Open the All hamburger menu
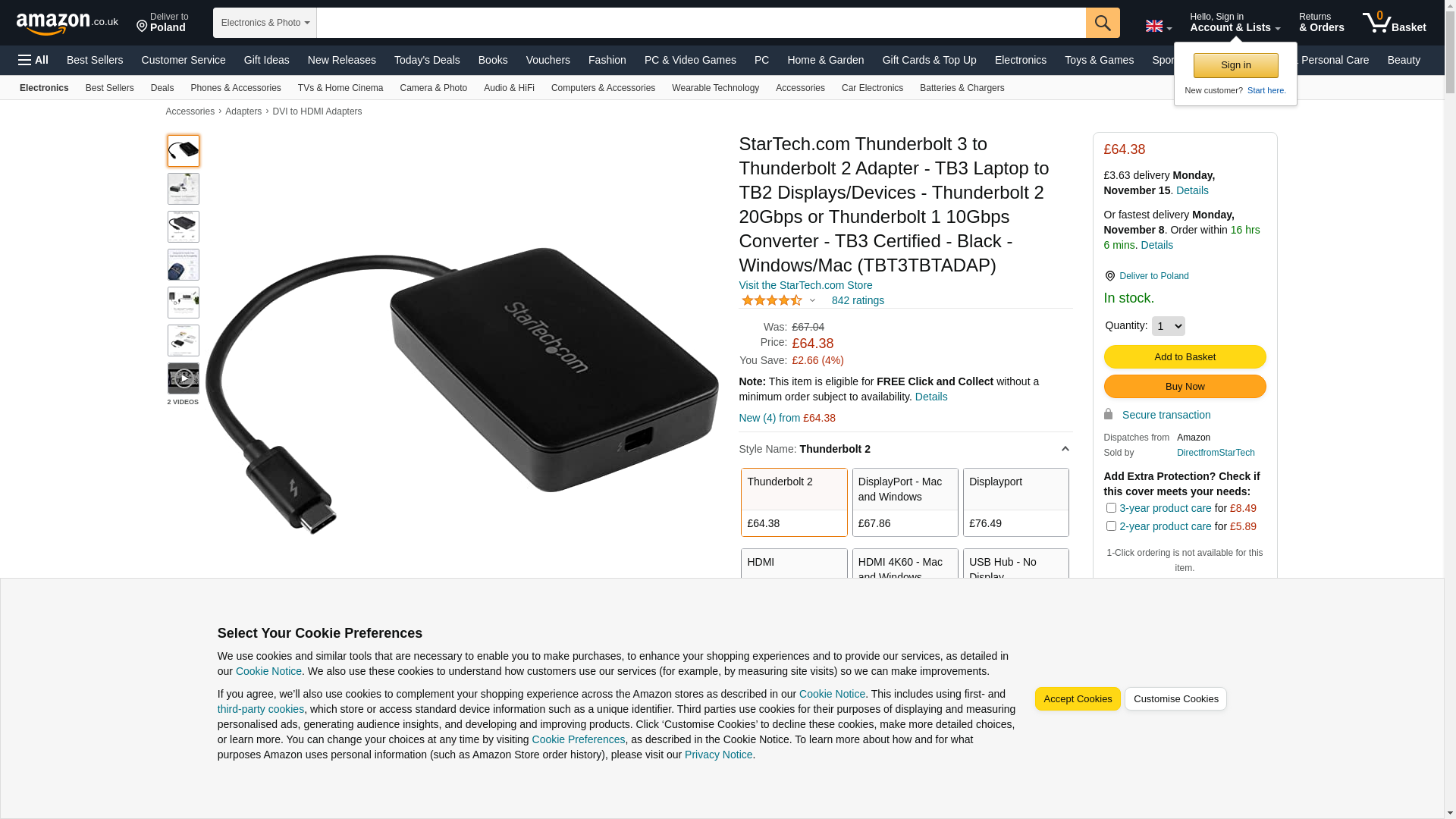The image size is (1456, 819). tap(33, 60)
